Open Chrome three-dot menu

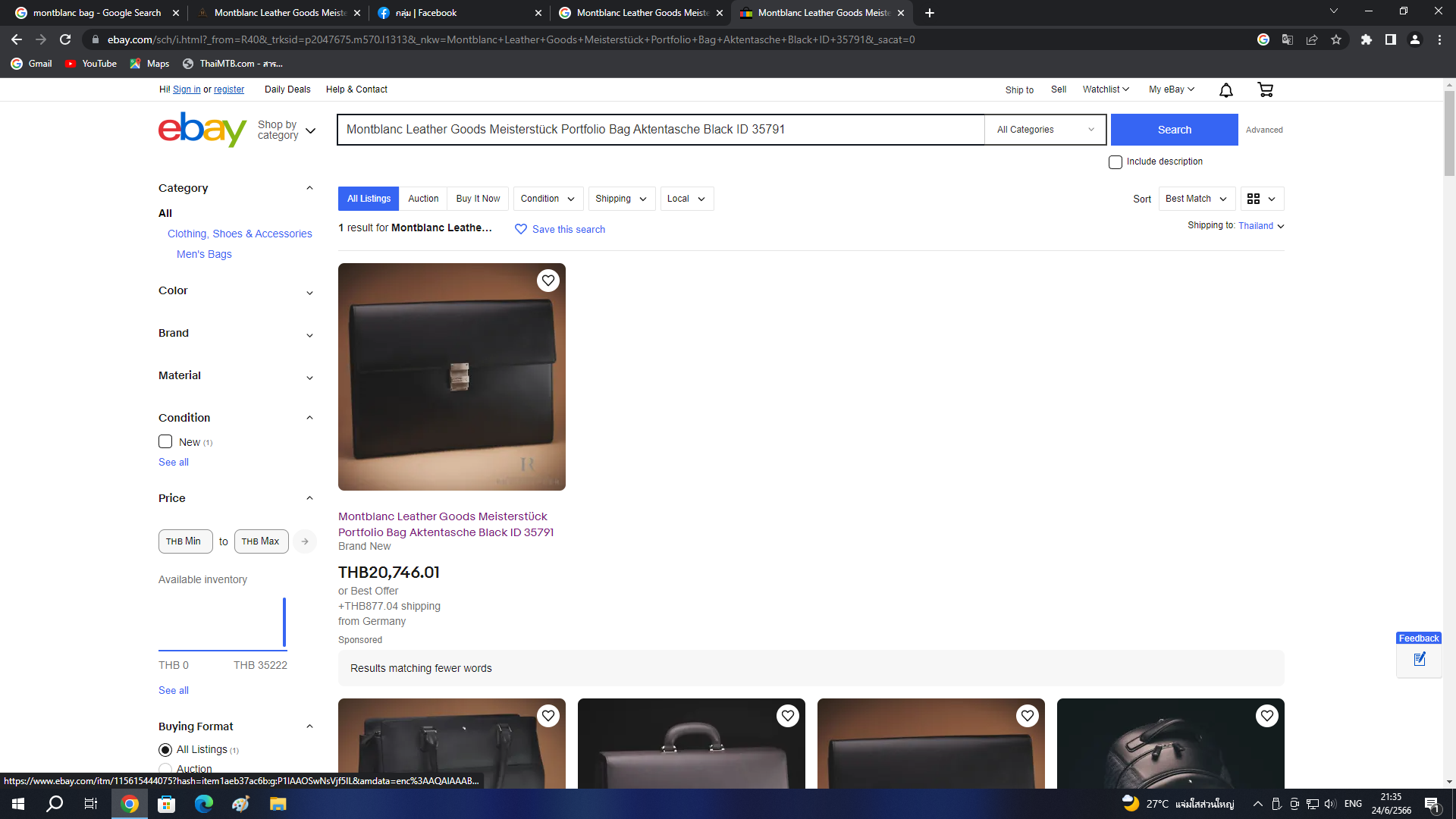click(x=1439, y=39)
